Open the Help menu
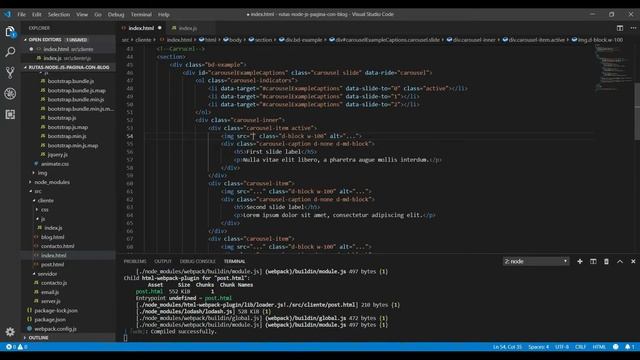Viewport: 640px width, 360px height. (164, 14)
